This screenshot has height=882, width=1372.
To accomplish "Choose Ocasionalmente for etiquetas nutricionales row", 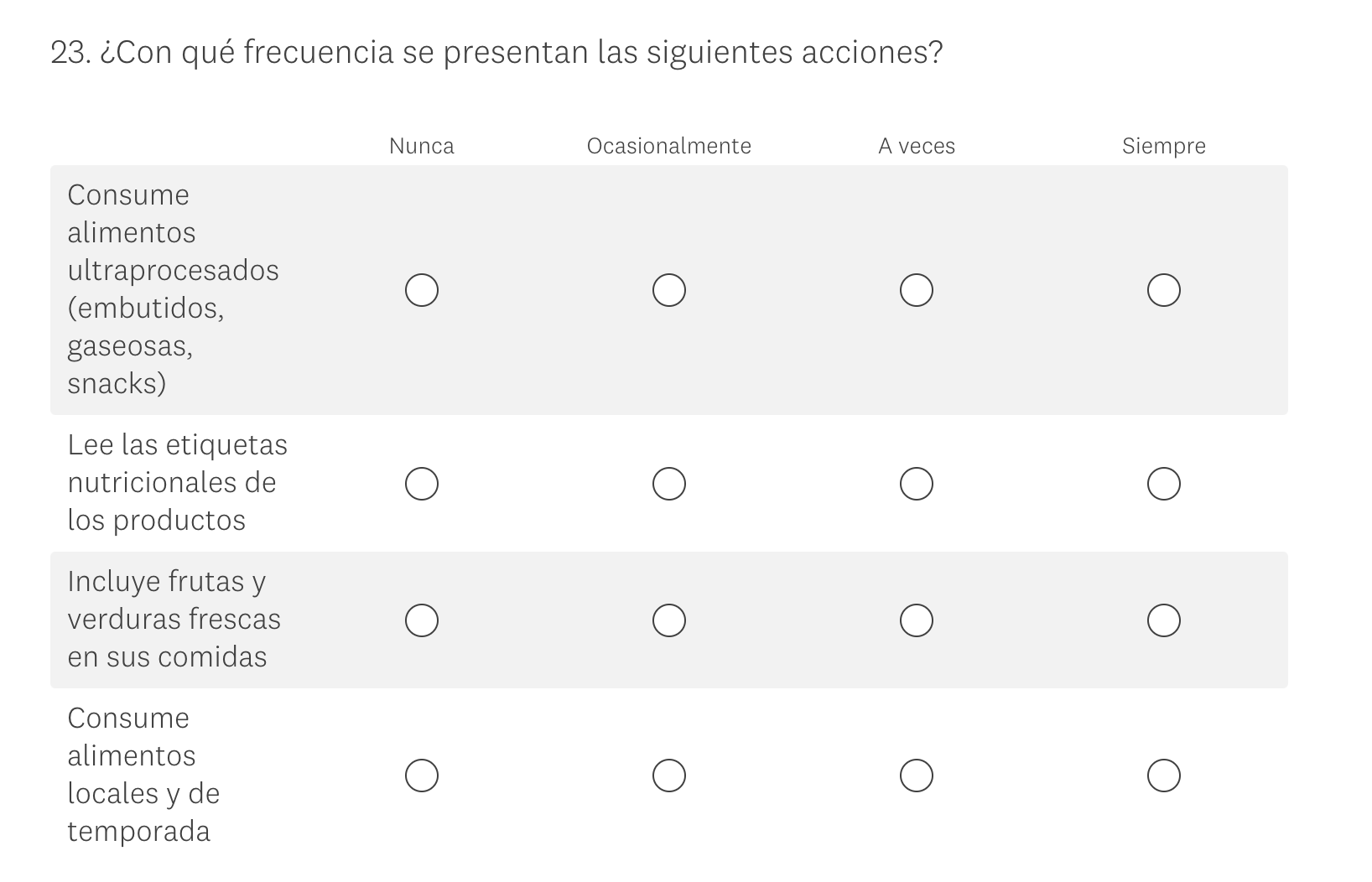I will (669, 484).
